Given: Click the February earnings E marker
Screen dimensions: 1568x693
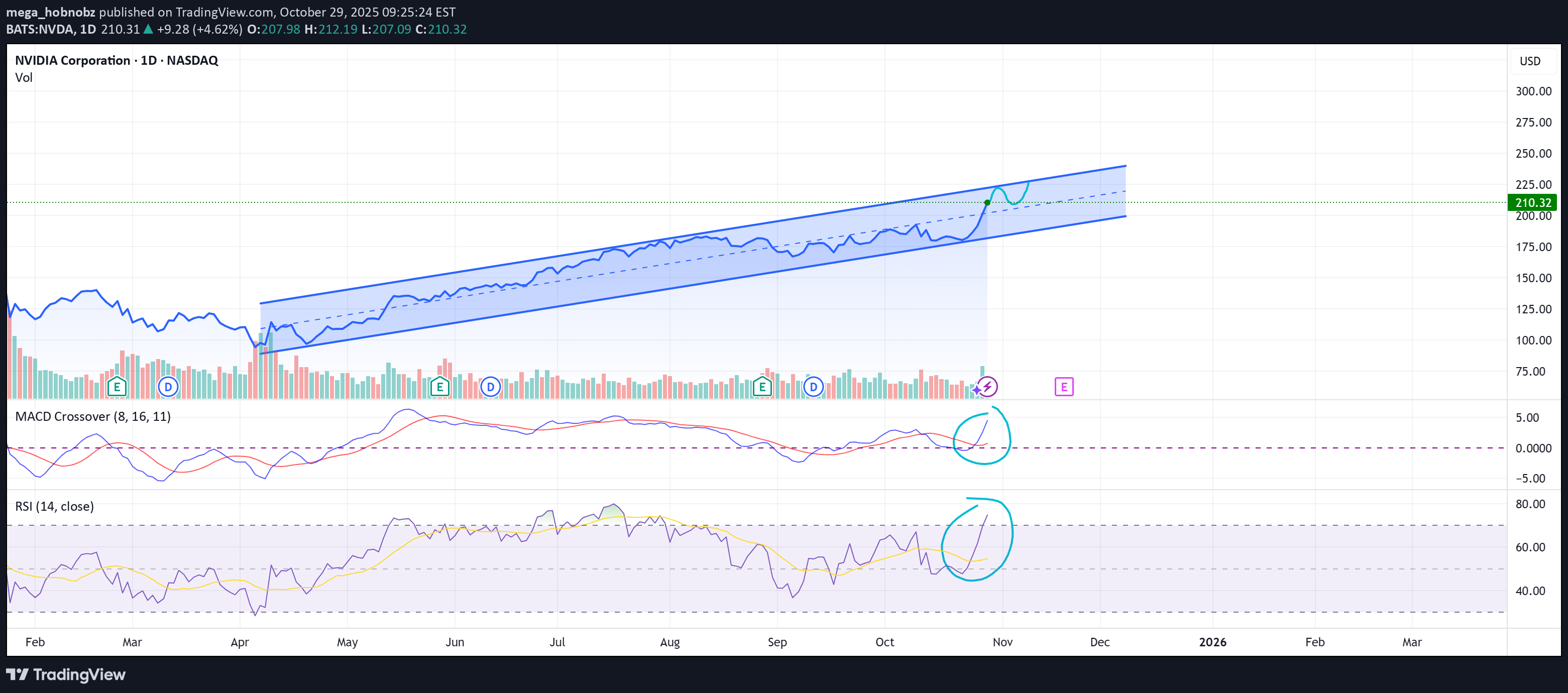Looking at the screenshot, I should pos(117,386).
